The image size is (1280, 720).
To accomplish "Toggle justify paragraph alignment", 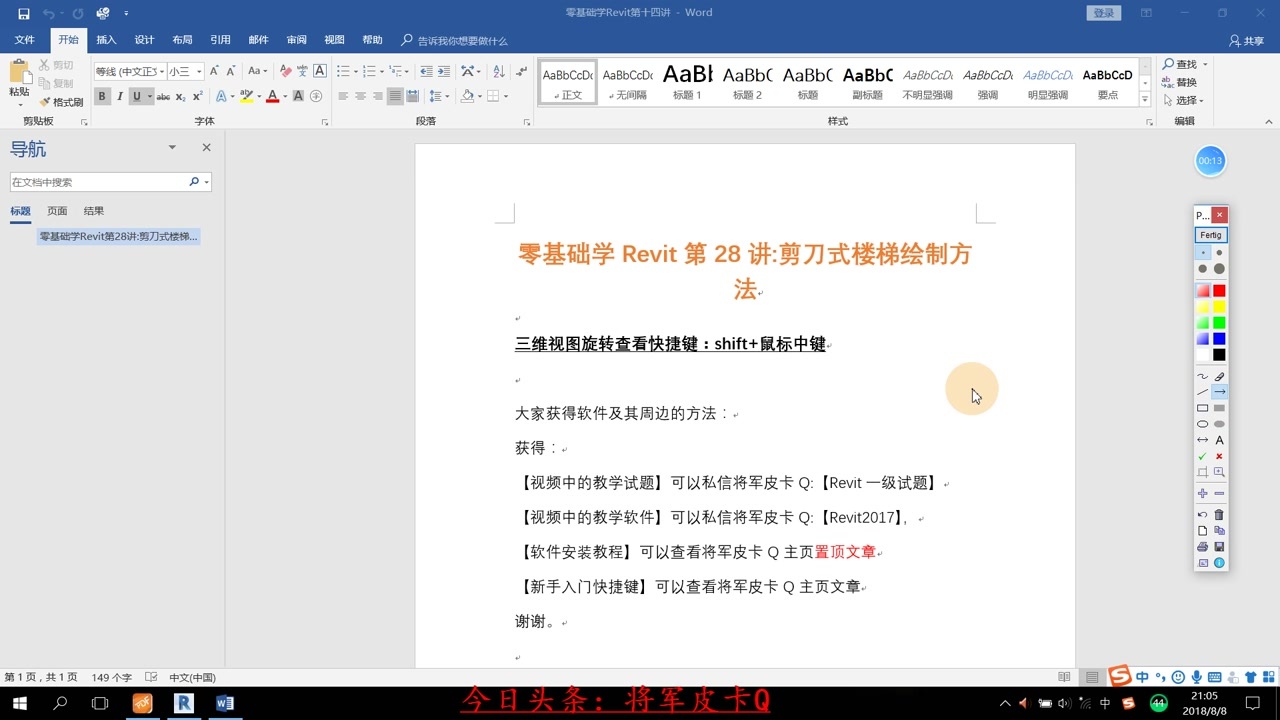I will (395, 97).
